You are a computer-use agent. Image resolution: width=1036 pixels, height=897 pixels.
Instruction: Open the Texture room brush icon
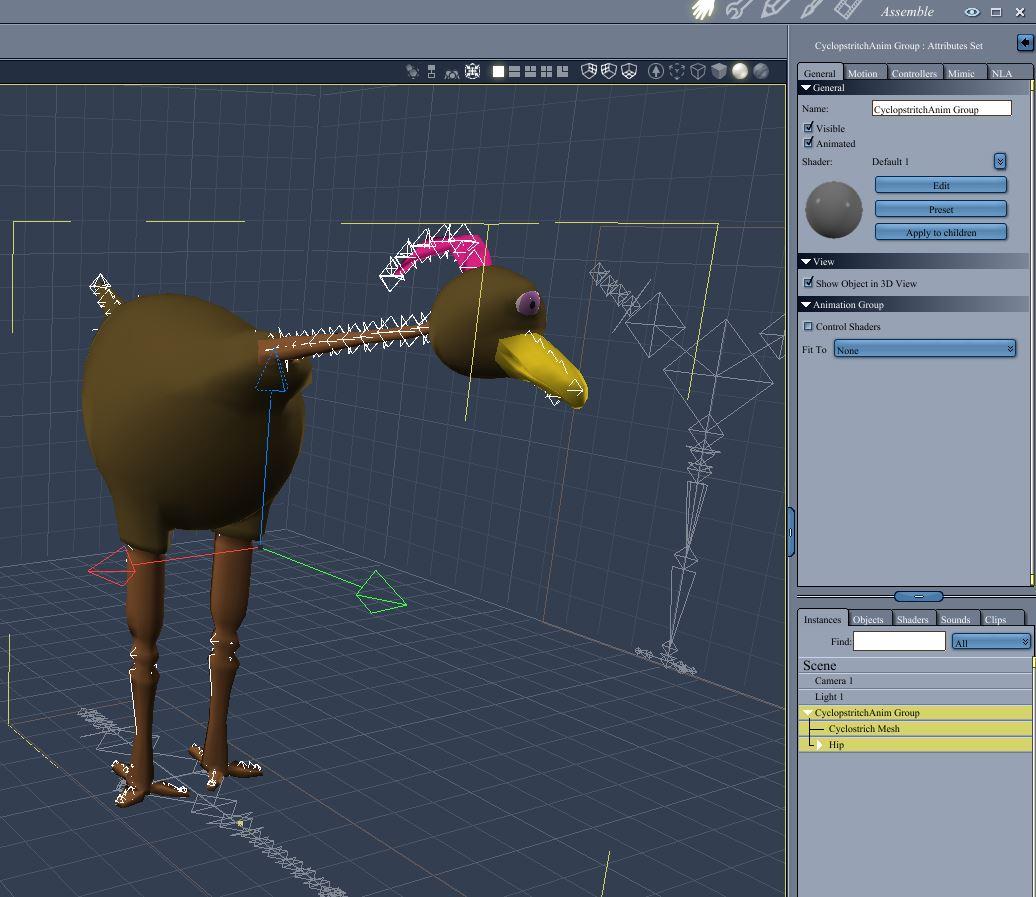[x=812, y=9]
